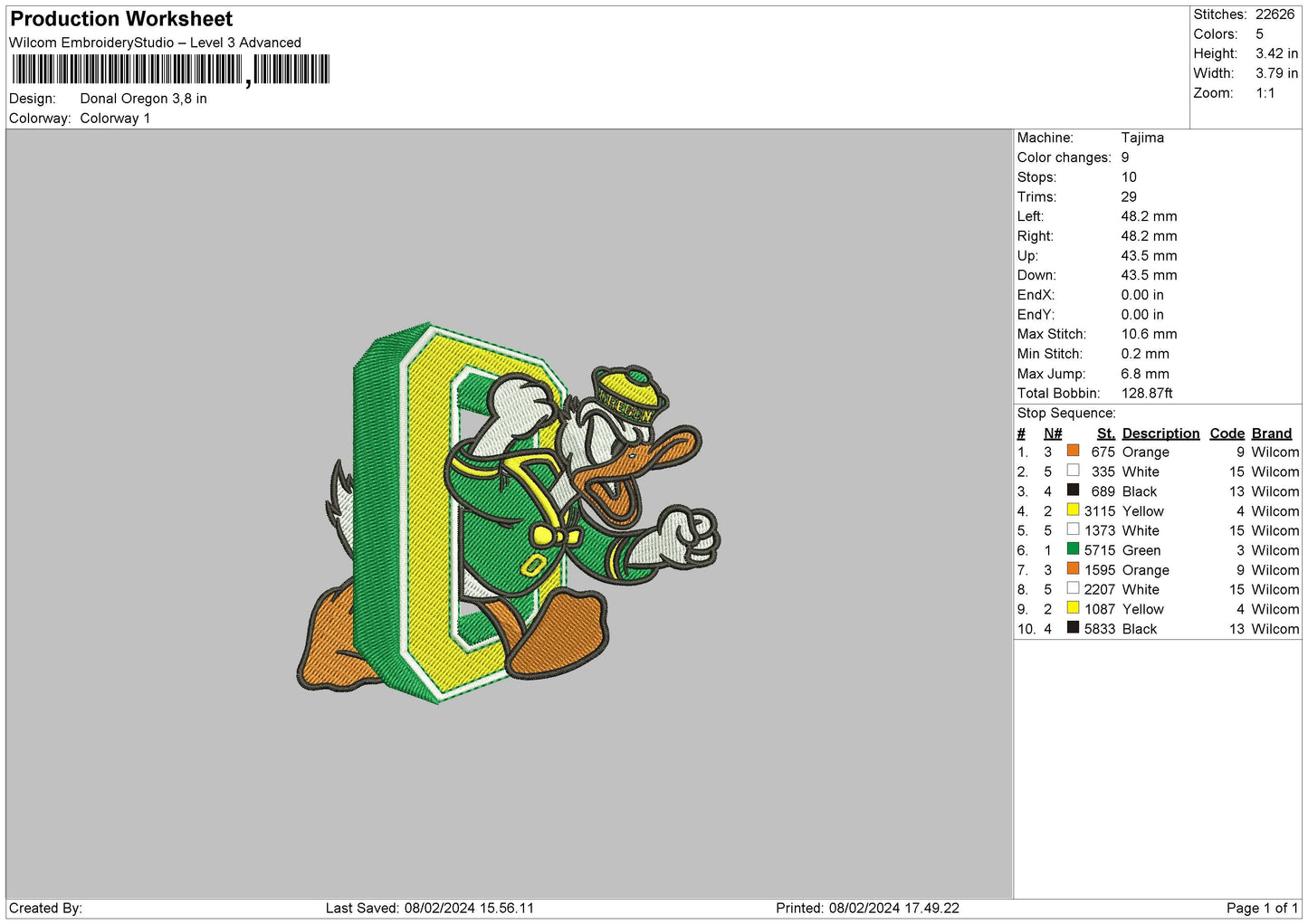
Task: Click the 'N#' column header
Action: tap(1052, 433)
